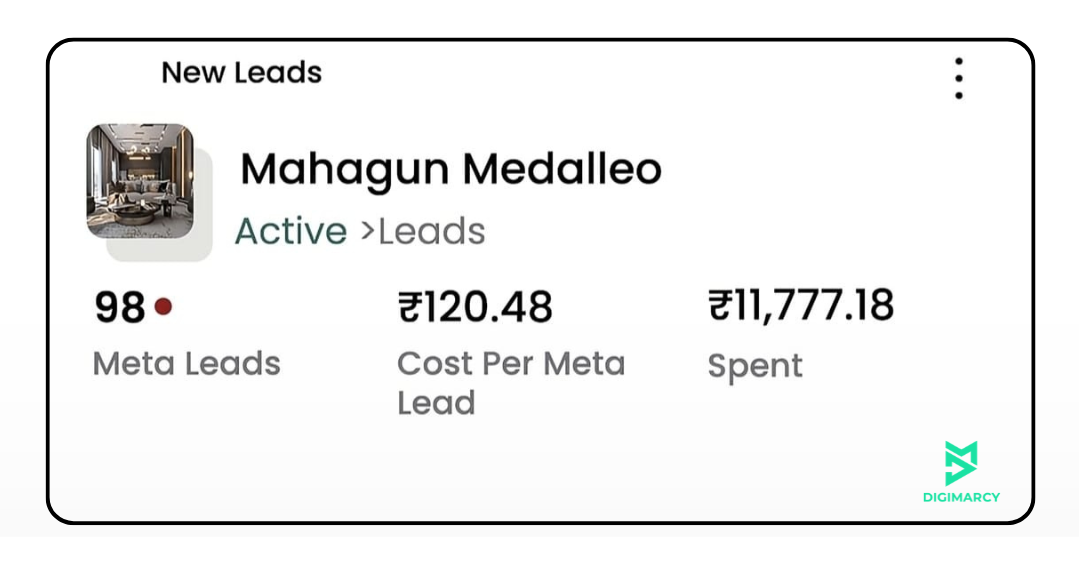Click the arrow before Leads
The width and height of the screenshot is (1080, 566).
[x=367, y=231]
